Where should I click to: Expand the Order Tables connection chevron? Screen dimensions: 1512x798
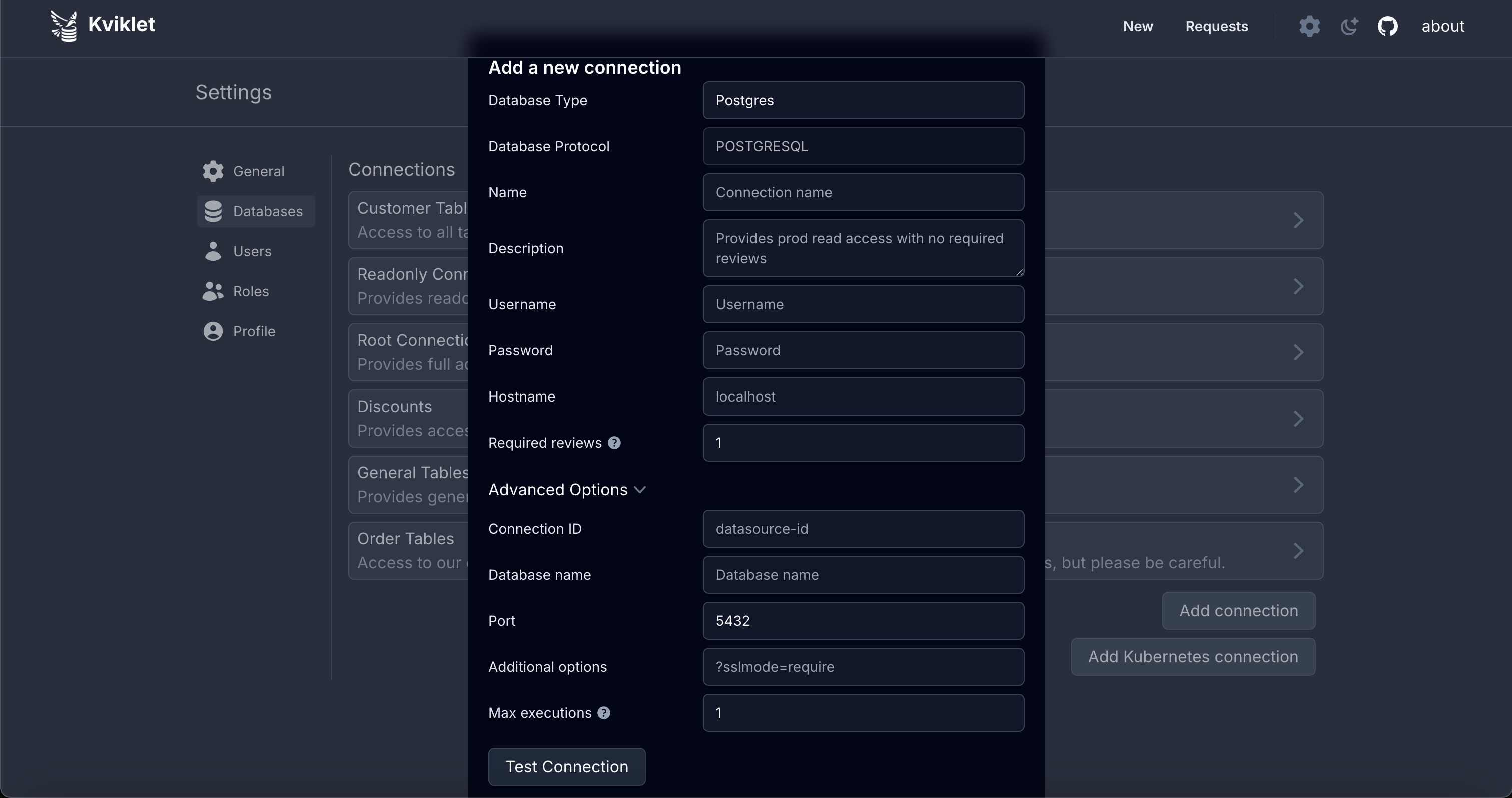pos(1298,551)
